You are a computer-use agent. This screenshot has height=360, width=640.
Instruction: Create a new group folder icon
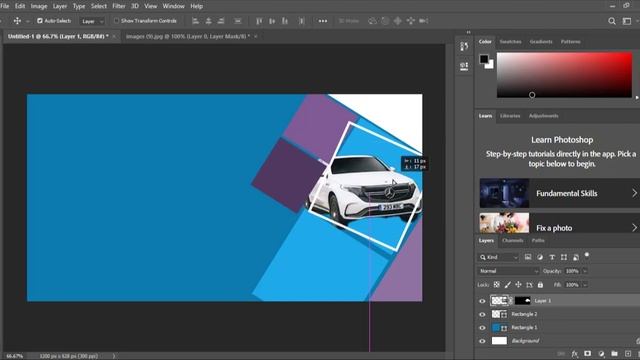coord(614,354)
